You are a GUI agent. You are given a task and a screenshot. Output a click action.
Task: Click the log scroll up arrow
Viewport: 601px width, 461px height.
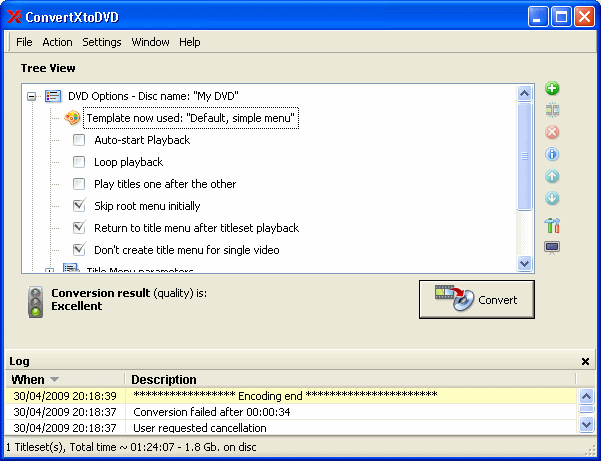(x=586, y=396)
